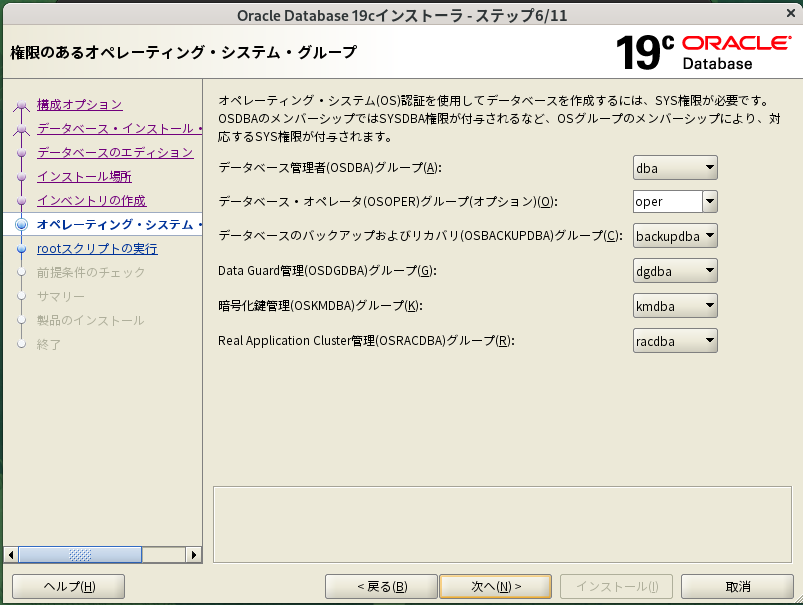Close the Oracle installer window
The width and height of the screenshot is (803, 605).
click(791, 13)
